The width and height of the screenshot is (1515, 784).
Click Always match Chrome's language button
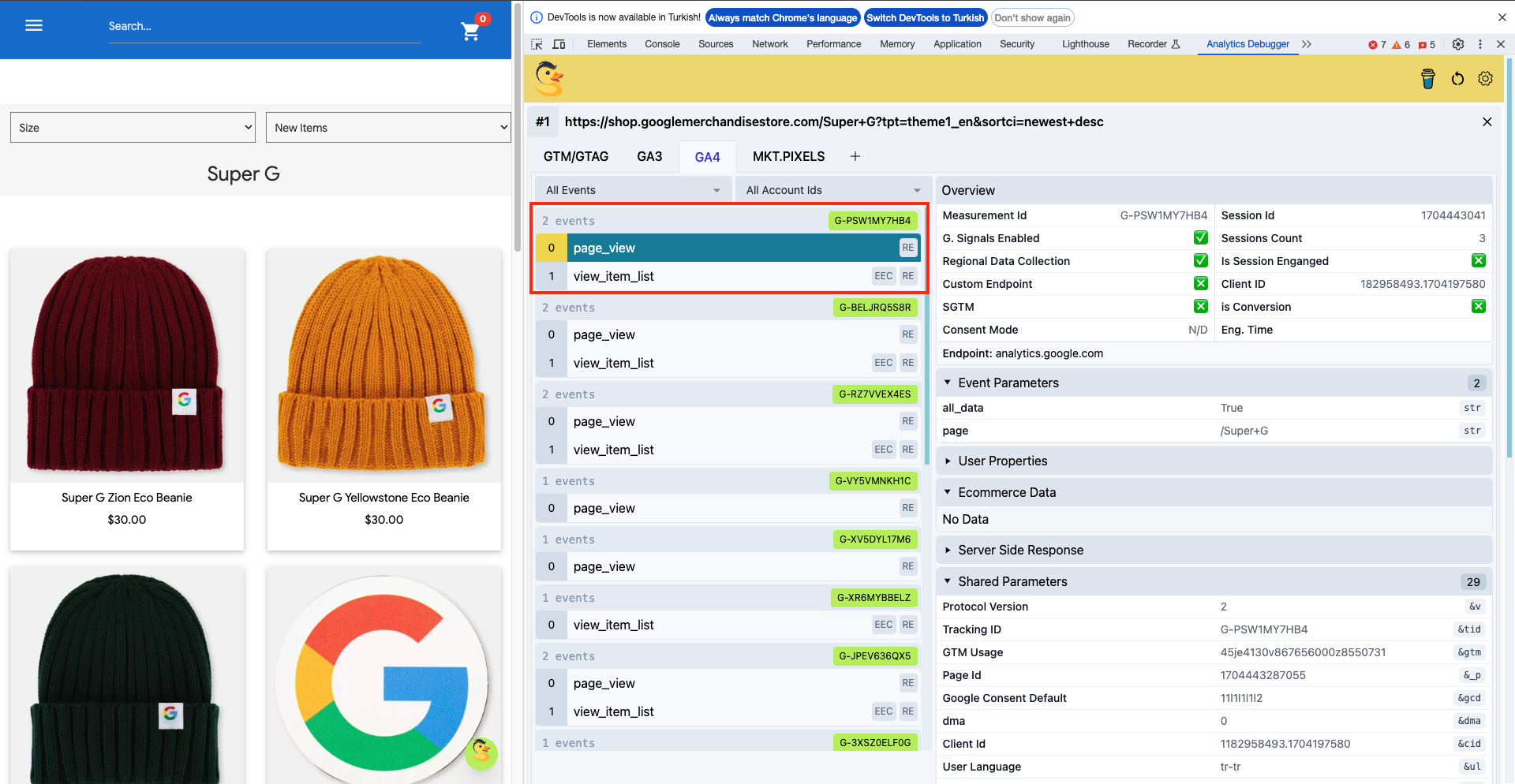tap(782, 17)
